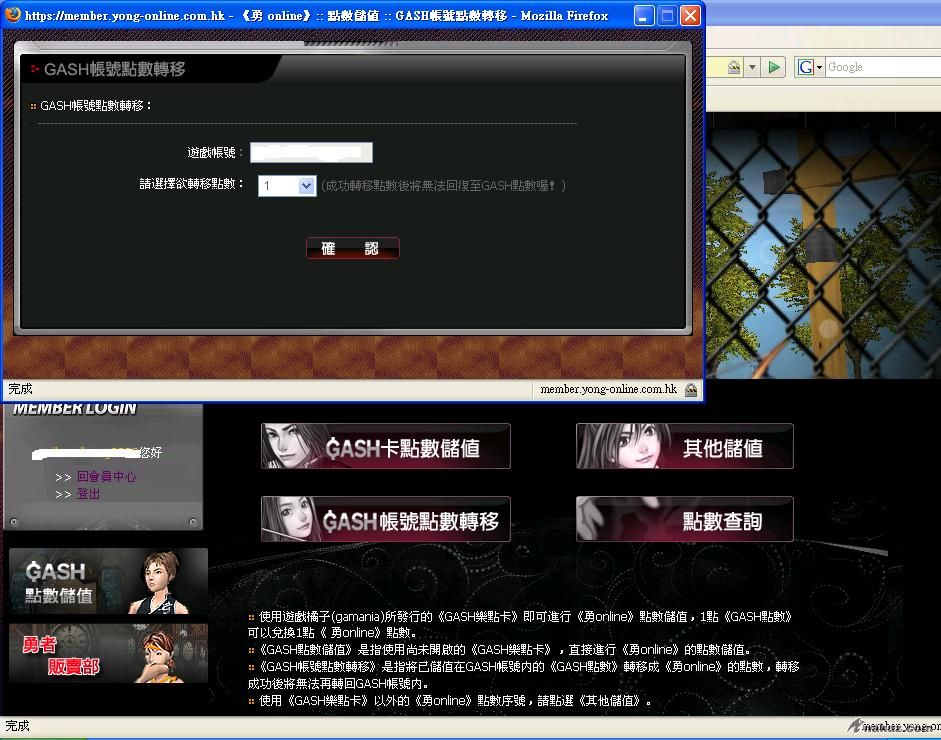Image resolution: width=941 pixels, height=740 pixels.
Task: Expand the address bar history dropdown arrow
Action: tap(753, 67)
